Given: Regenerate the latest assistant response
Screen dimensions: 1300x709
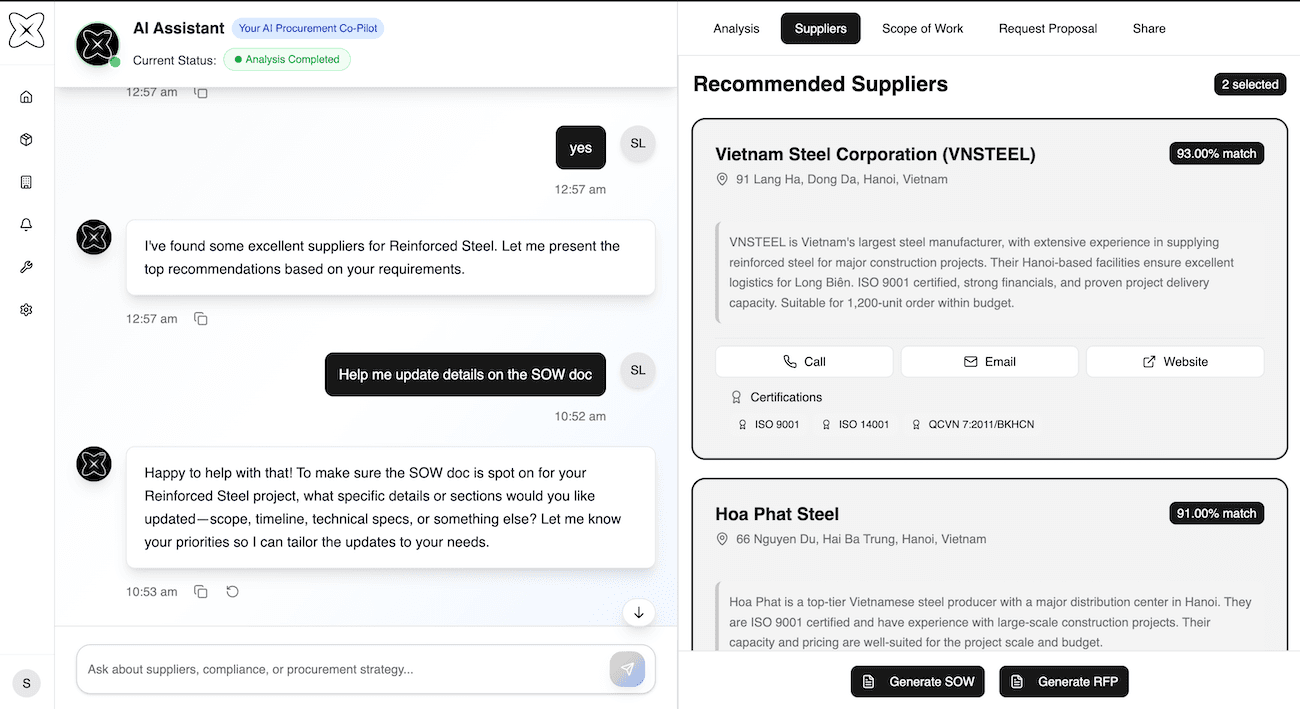Looking at the screenshot, I should 232,592.
